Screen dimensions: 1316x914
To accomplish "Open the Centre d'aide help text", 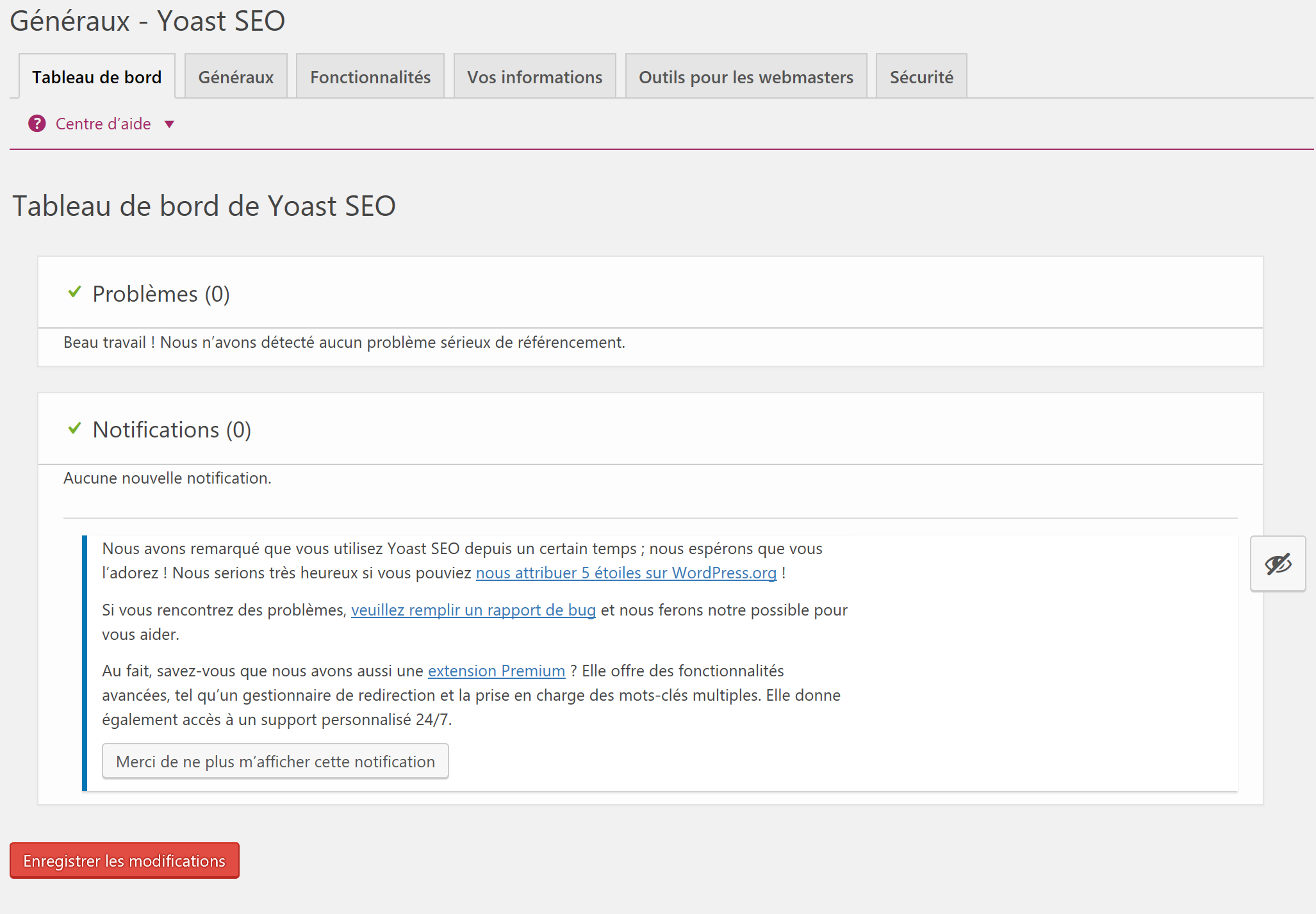I will [x=103, y=124].
